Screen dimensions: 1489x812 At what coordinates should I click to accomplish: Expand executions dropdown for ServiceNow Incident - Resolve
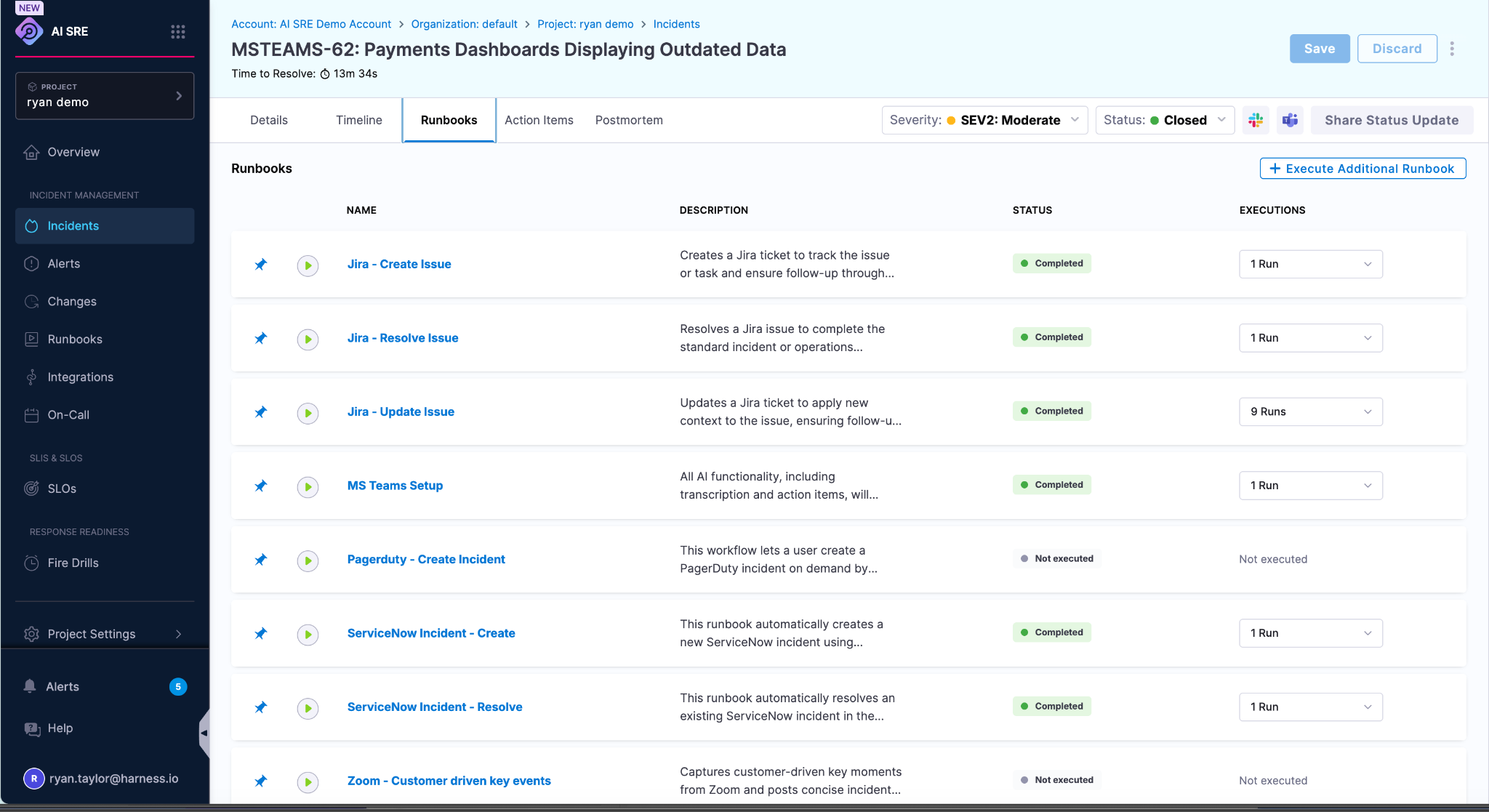1310,707
